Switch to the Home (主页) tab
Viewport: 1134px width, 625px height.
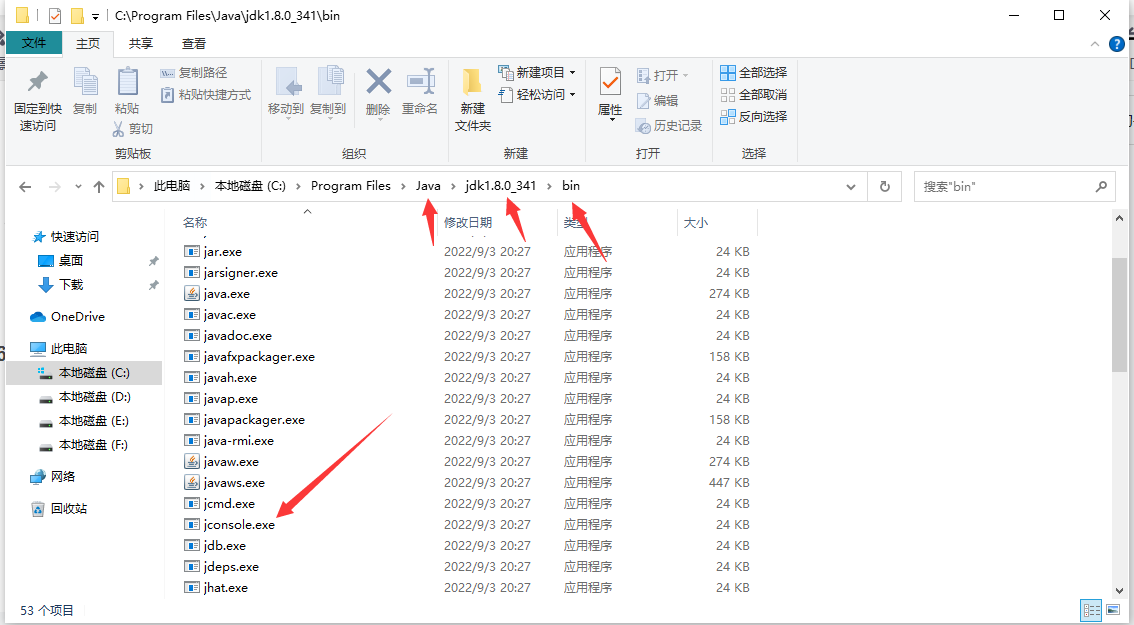pos(88,44)
